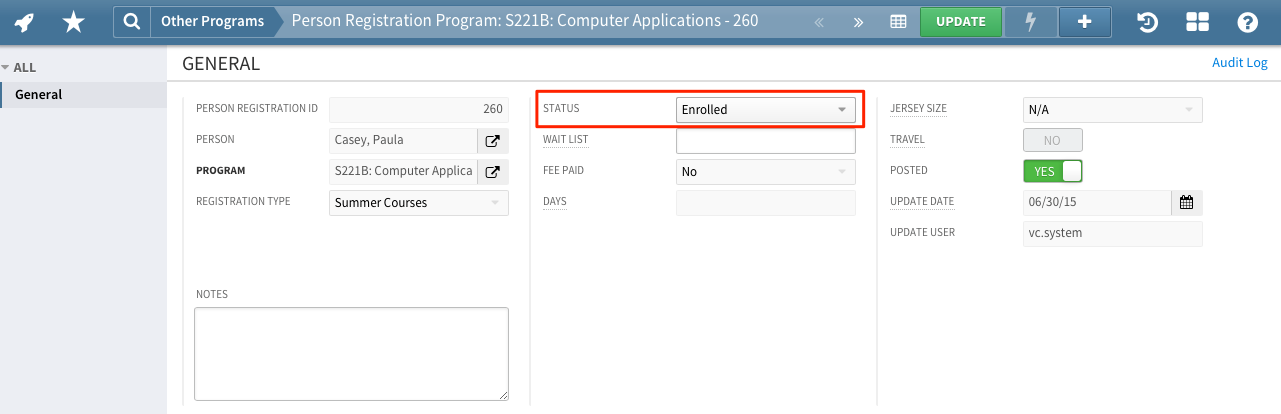The width and height of the screenshot is (1281, 414).
Task: Click the Notes text area
Action: pyautogui.click(x=351, y=354)
